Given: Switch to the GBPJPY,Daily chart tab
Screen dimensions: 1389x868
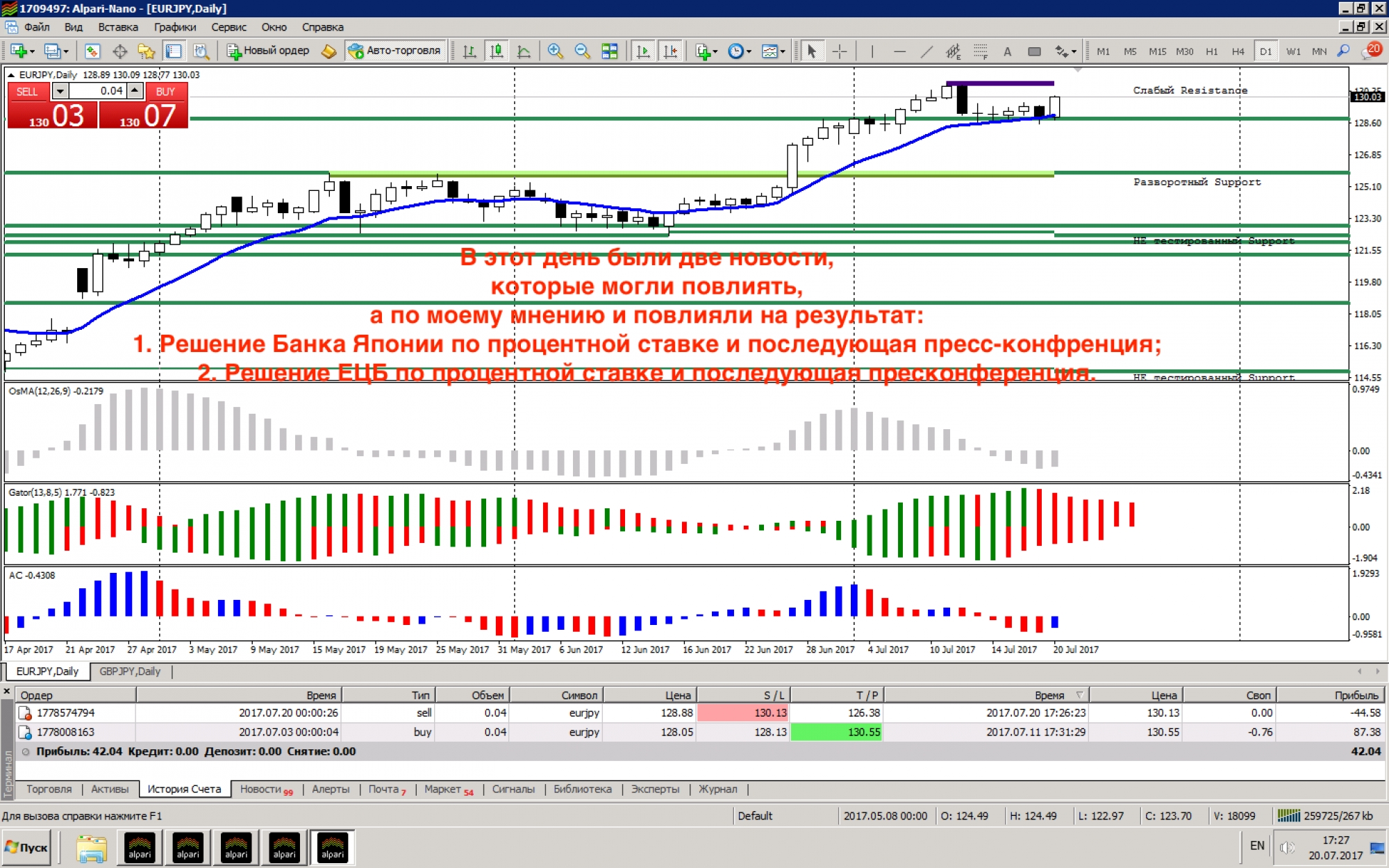Looking at the screenshot, I should pyautogui.click(x=130, y=671).
